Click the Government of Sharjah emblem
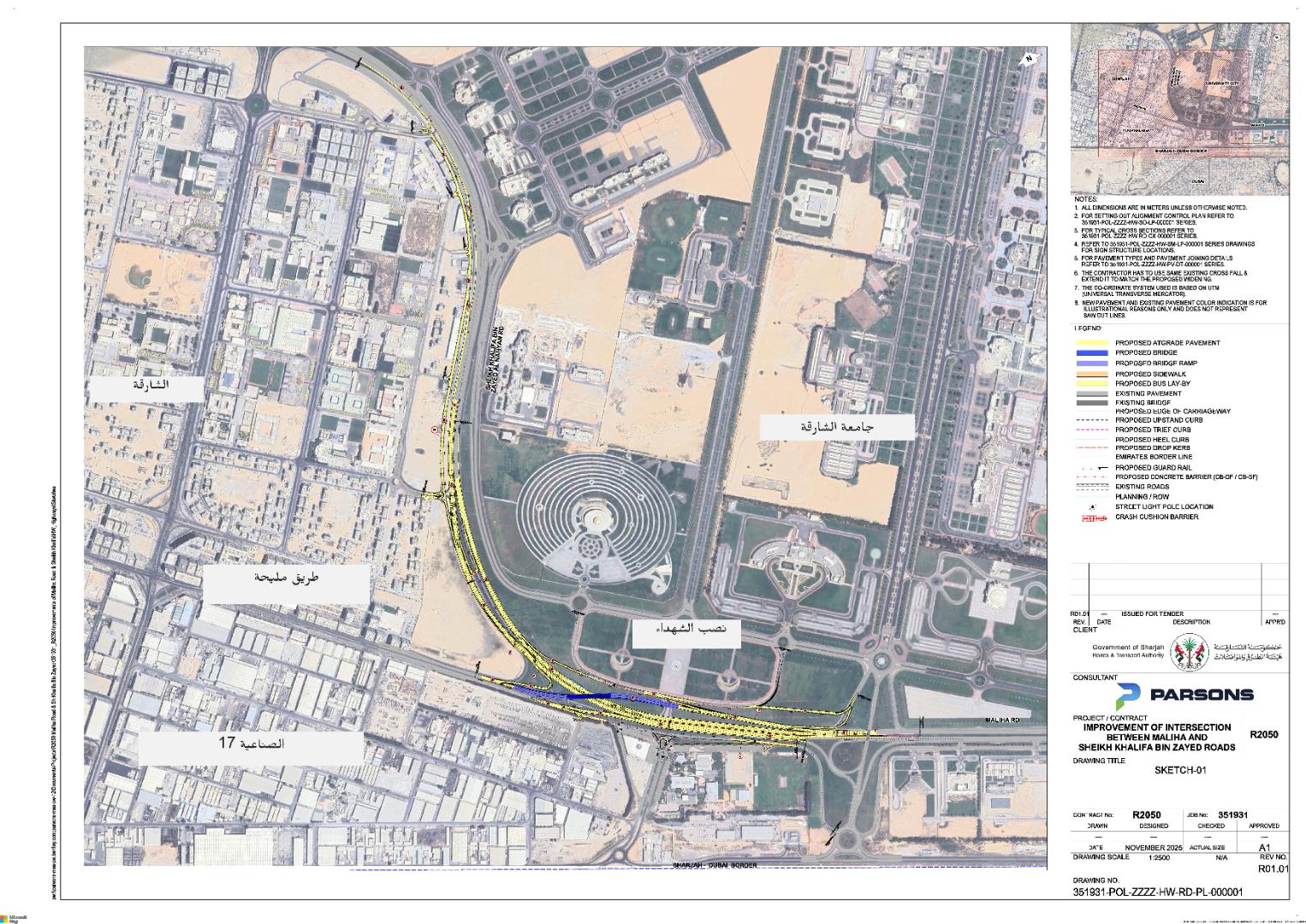The height and width of the screenshot is (924, 1306). coord(1185,649)
